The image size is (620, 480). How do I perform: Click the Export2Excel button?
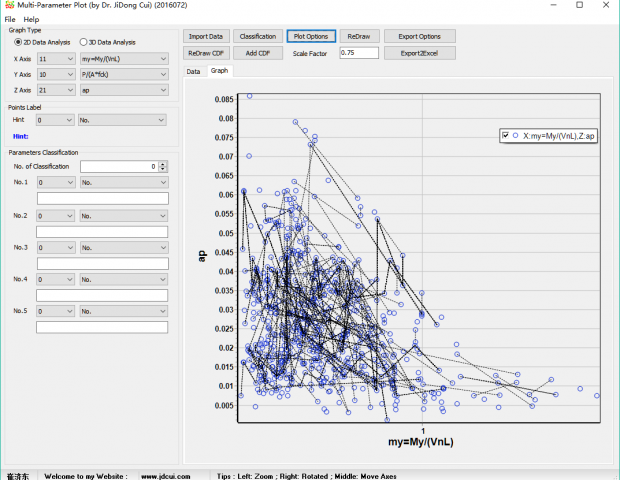[419, 52]
